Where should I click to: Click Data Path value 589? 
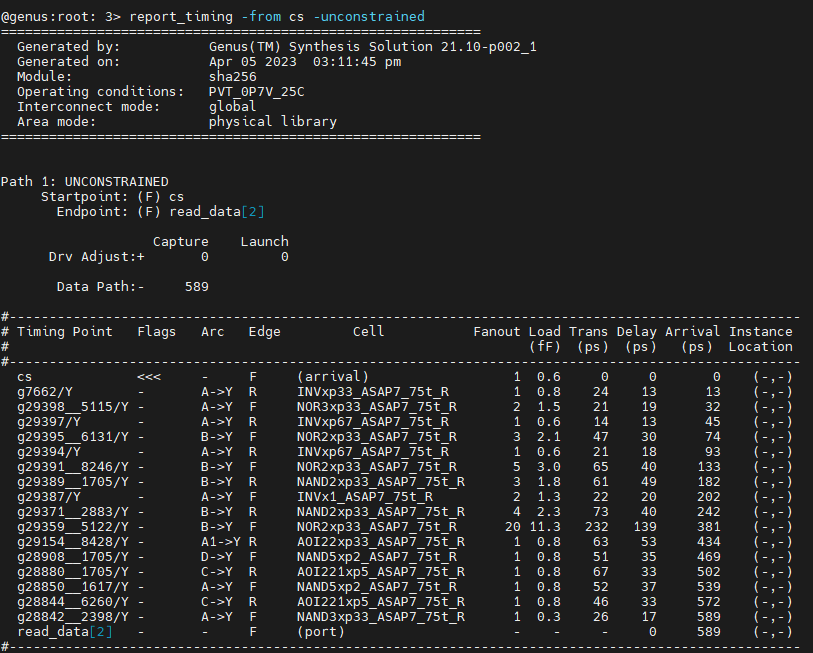pos(197,287)
